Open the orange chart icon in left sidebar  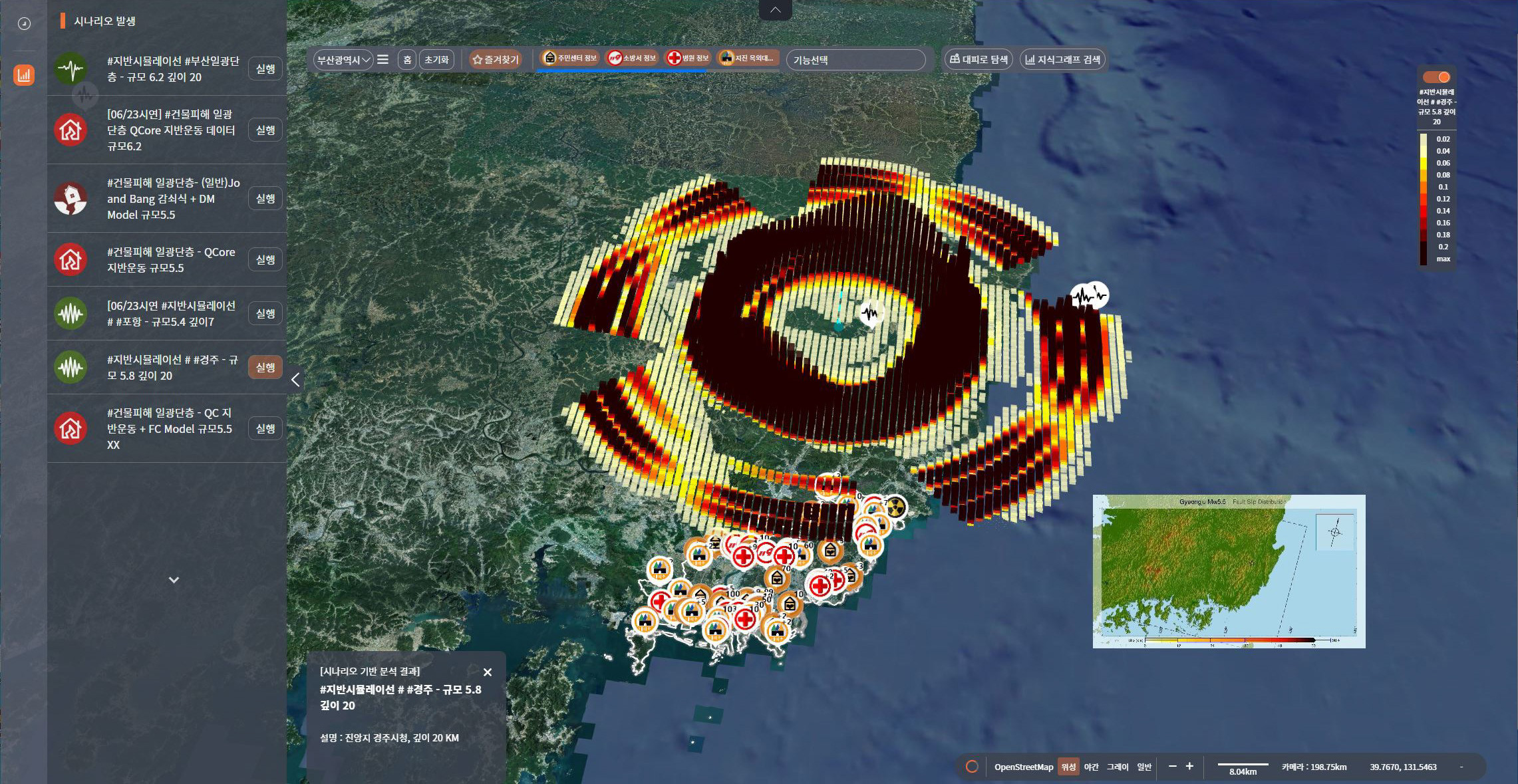coord(24,74)
